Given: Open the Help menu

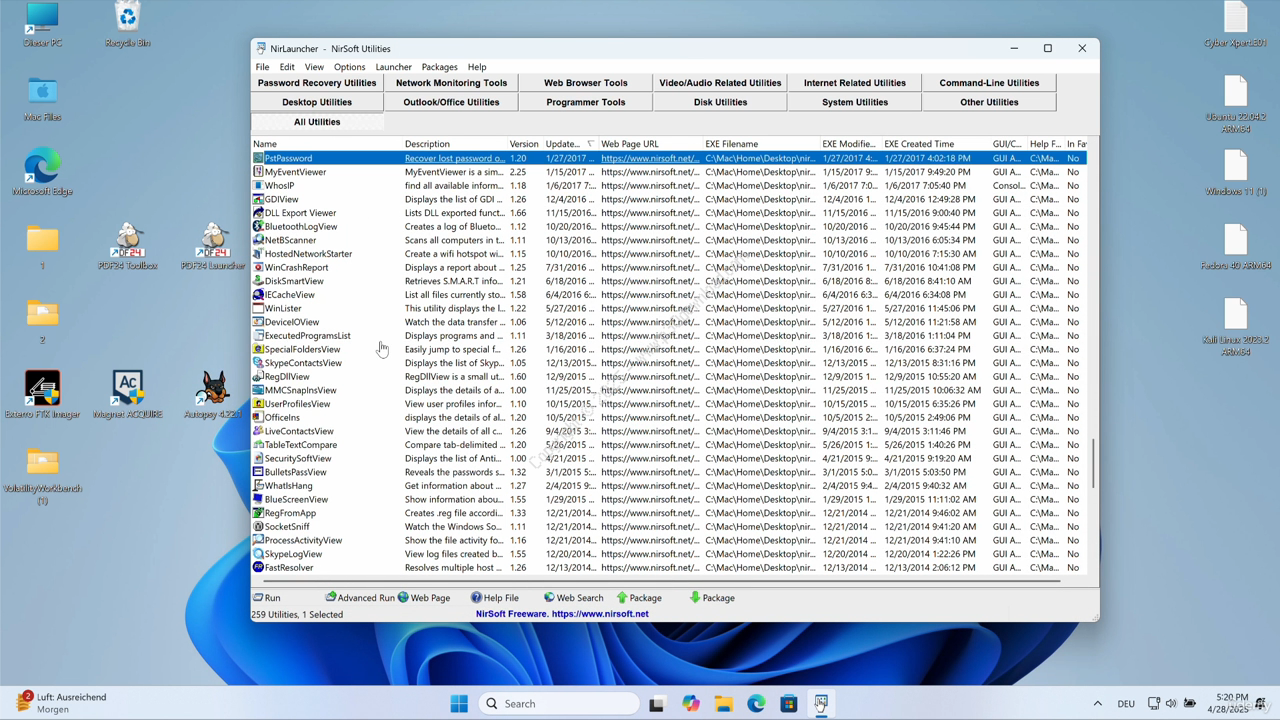Looking at the screenshot, I should click(x=477, y=67).
